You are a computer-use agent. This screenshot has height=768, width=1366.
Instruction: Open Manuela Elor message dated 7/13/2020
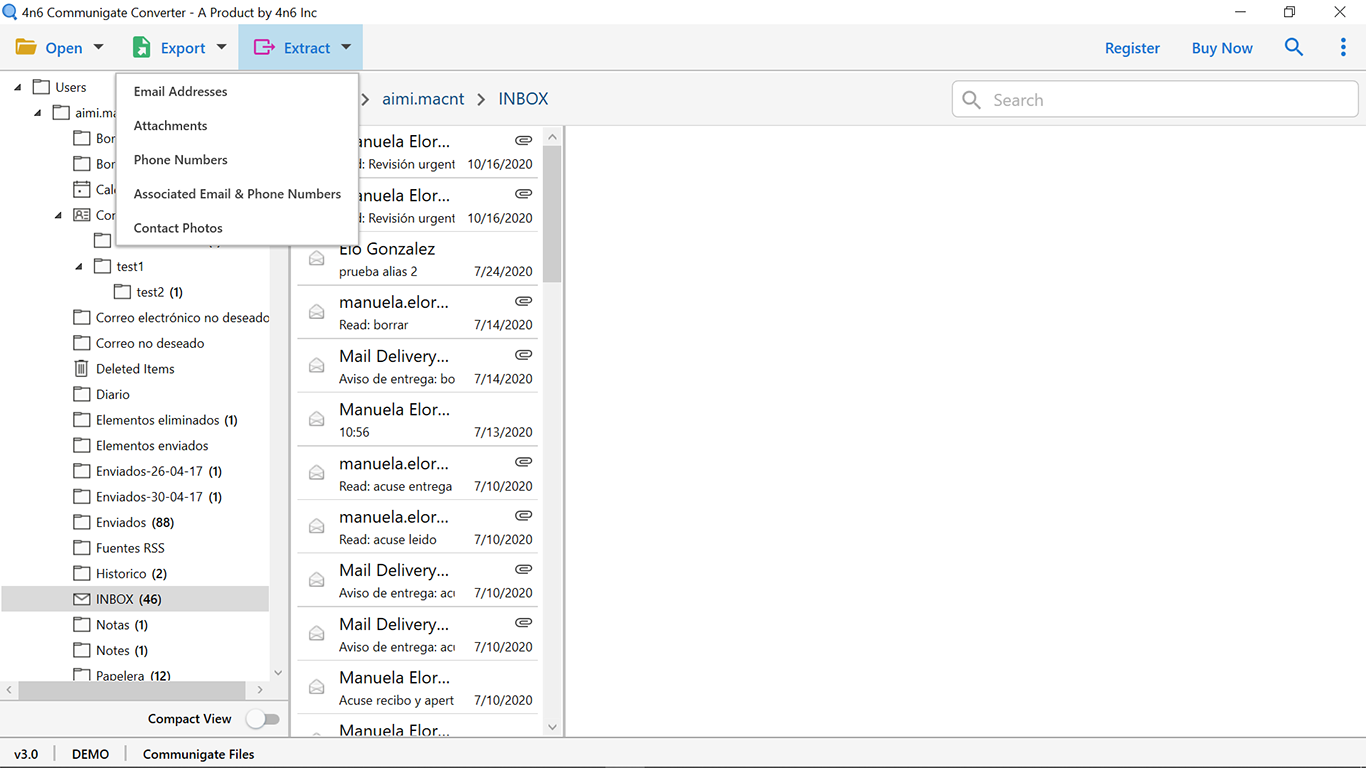point(418,420)
